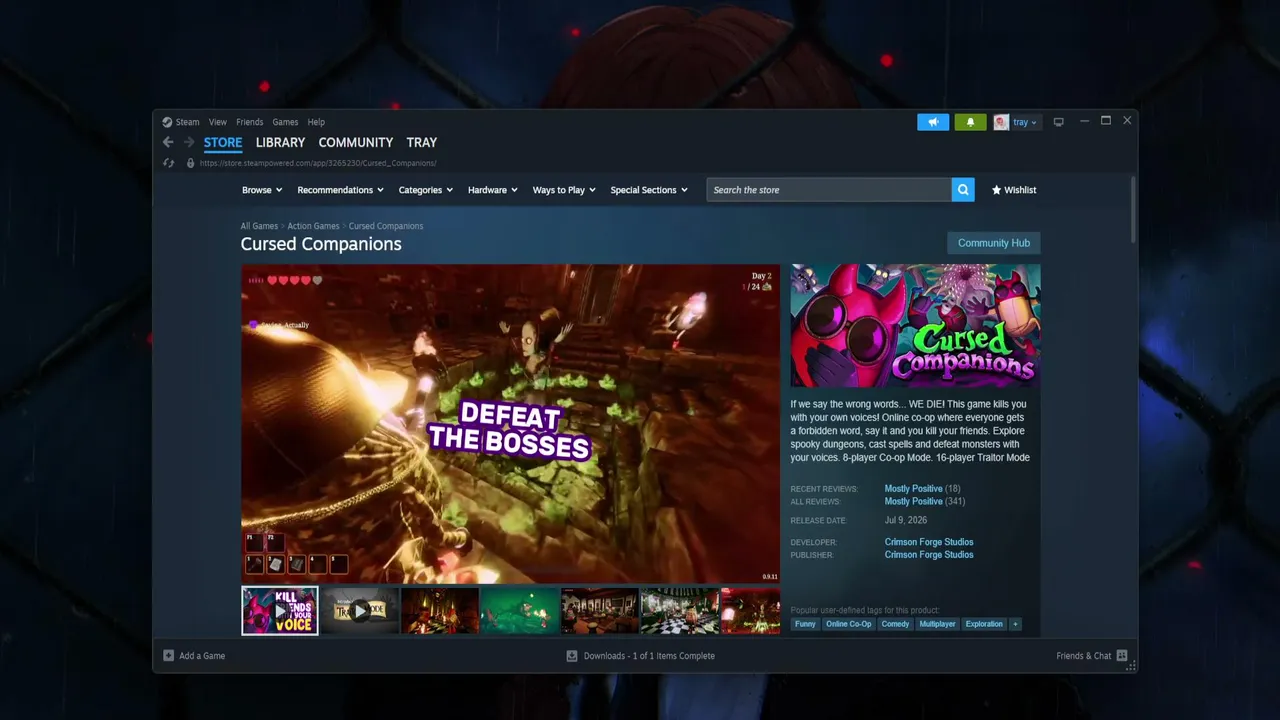Viewport: 1280px width, 720px height.
Task: Select the checkered floor screenshot thumbnail
Action: [x=680, y=610]
